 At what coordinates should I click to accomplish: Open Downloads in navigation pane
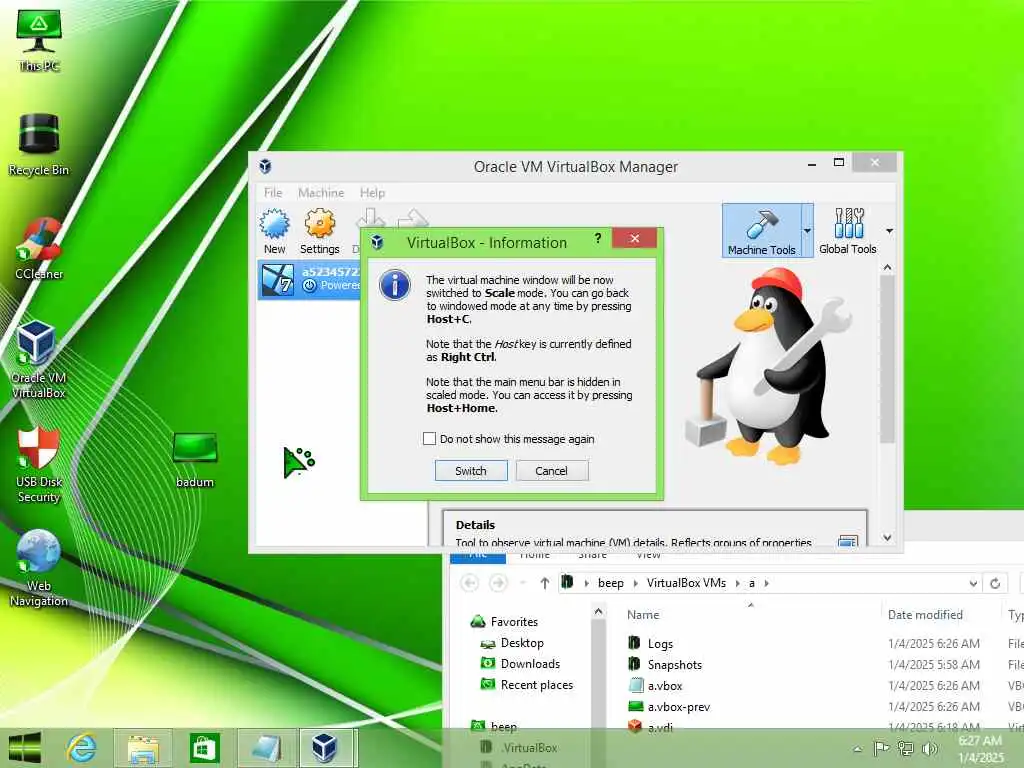(520, 664)
